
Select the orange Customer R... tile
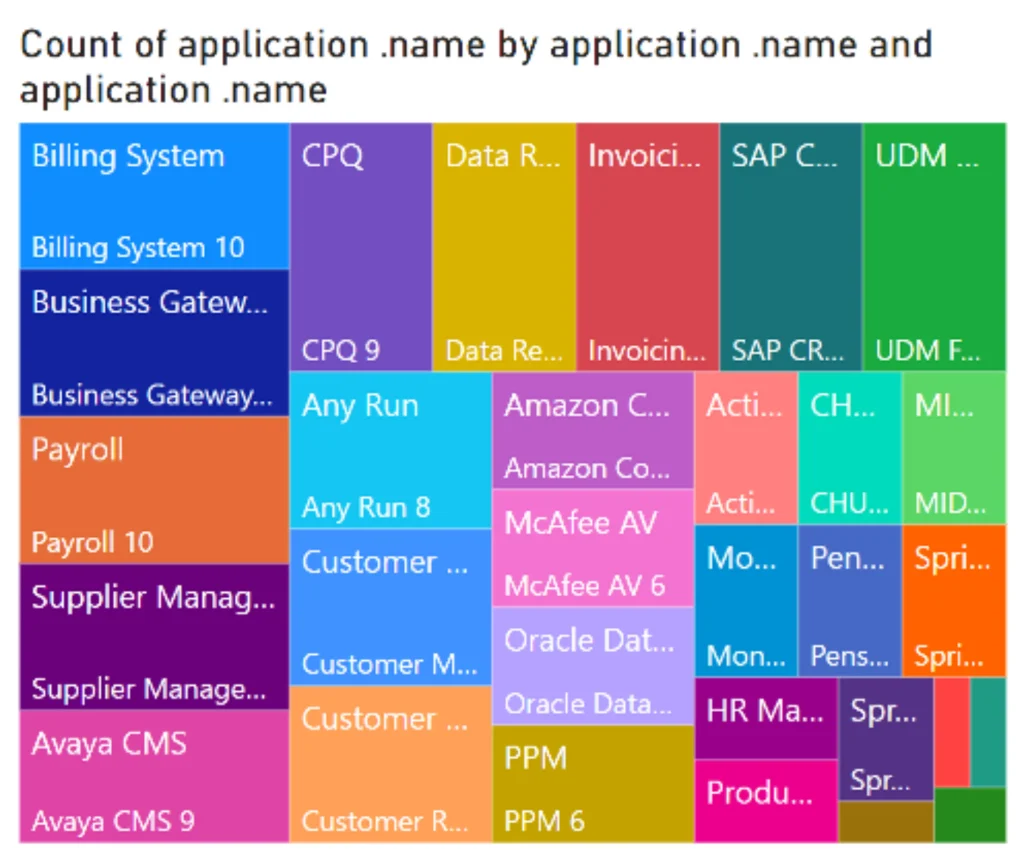391,764
